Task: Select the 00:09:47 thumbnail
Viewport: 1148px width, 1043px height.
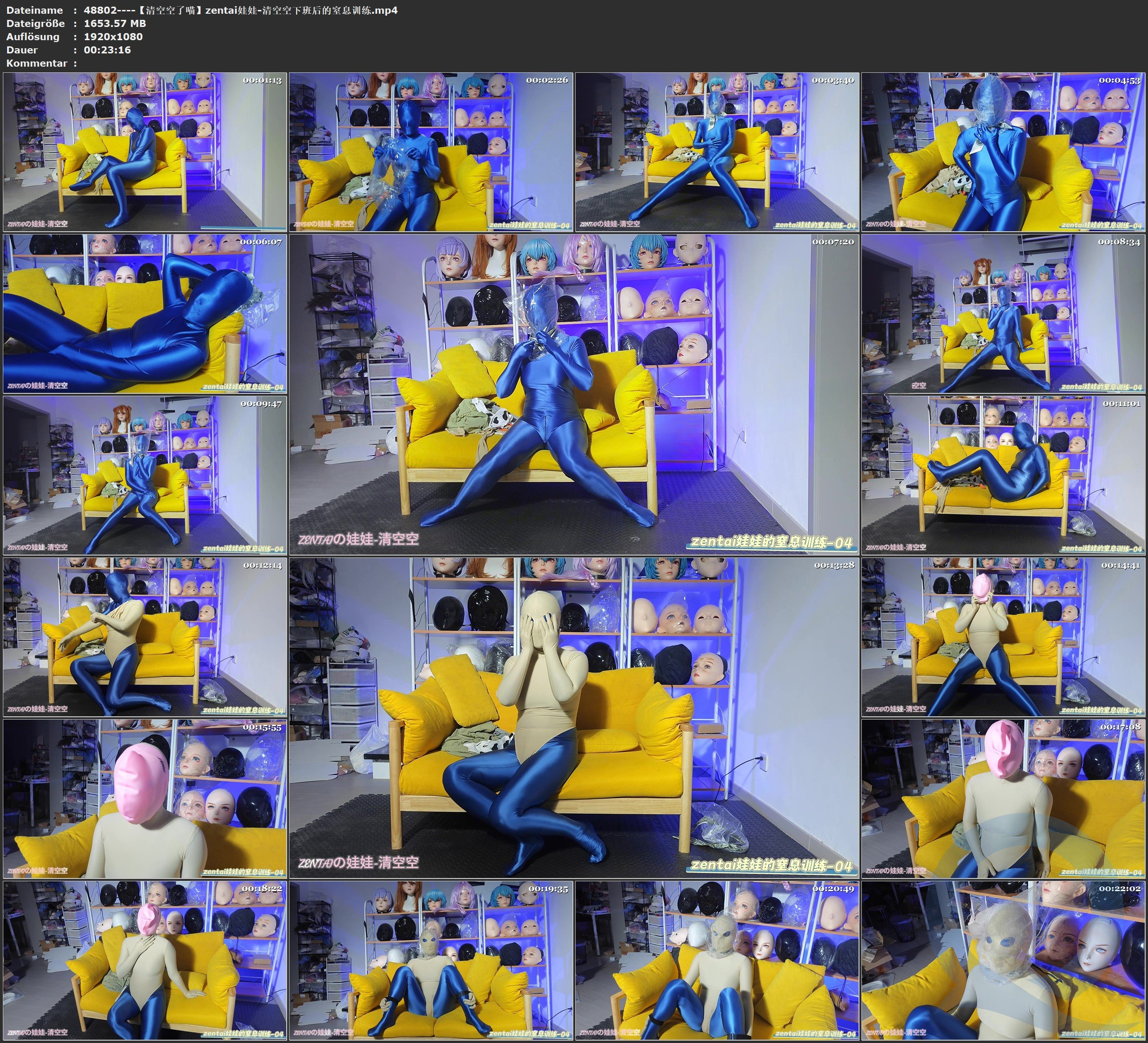Action: click(x=145, y=475)
